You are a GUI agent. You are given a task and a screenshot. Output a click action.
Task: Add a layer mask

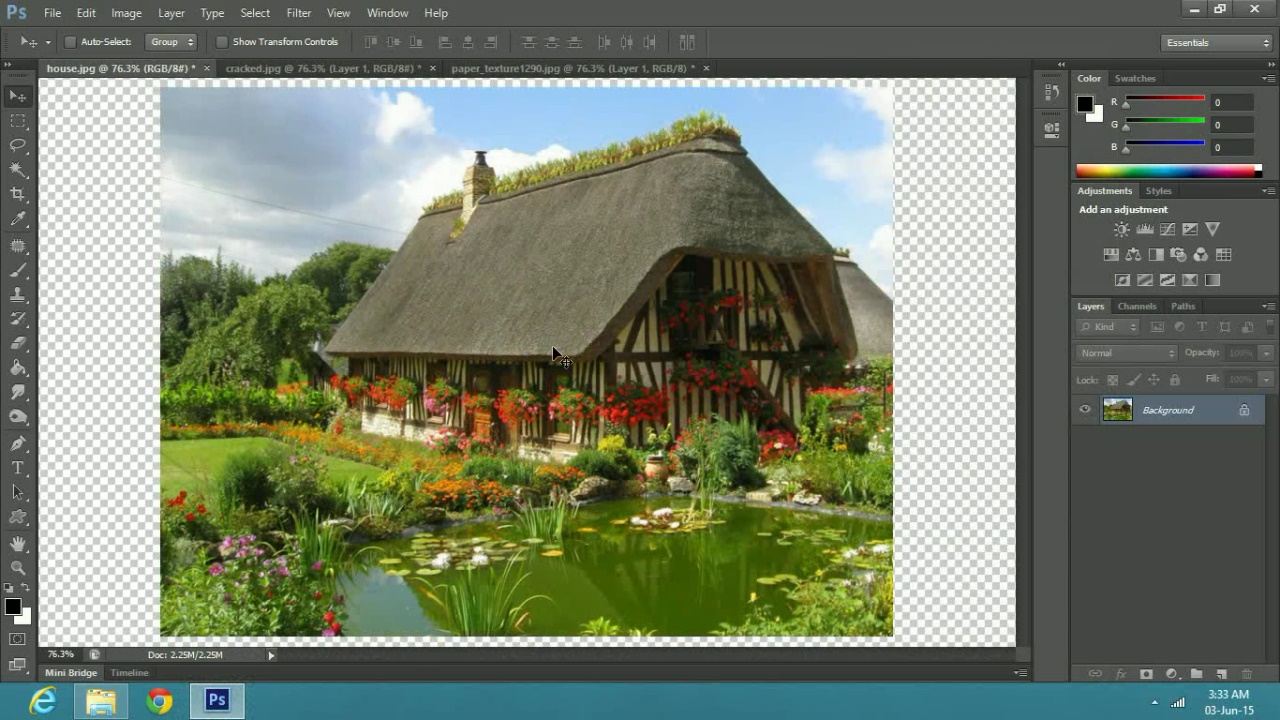1146,675
